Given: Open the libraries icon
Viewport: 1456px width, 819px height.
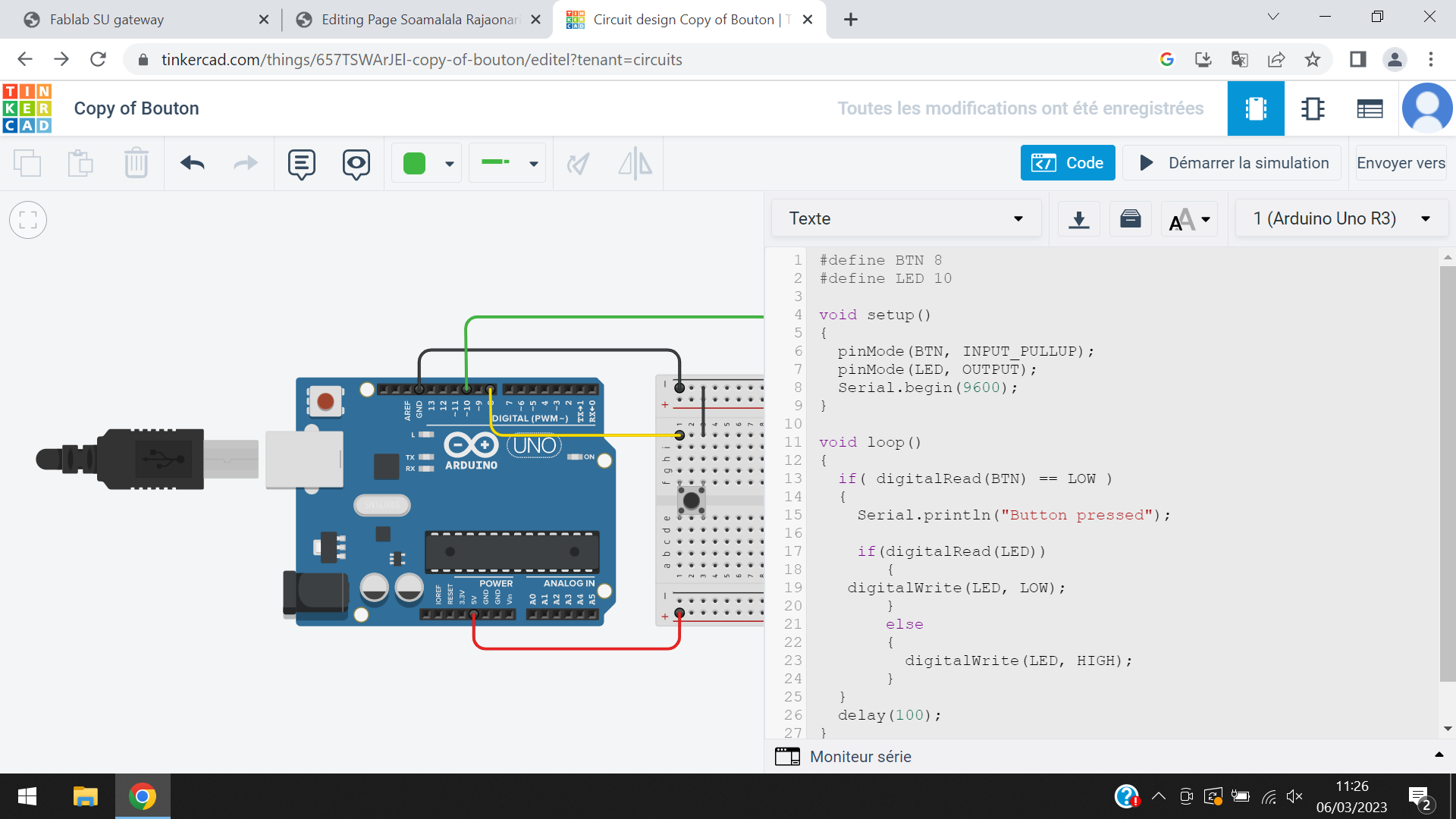Looking at the screenshot, I should [1130, 219].
